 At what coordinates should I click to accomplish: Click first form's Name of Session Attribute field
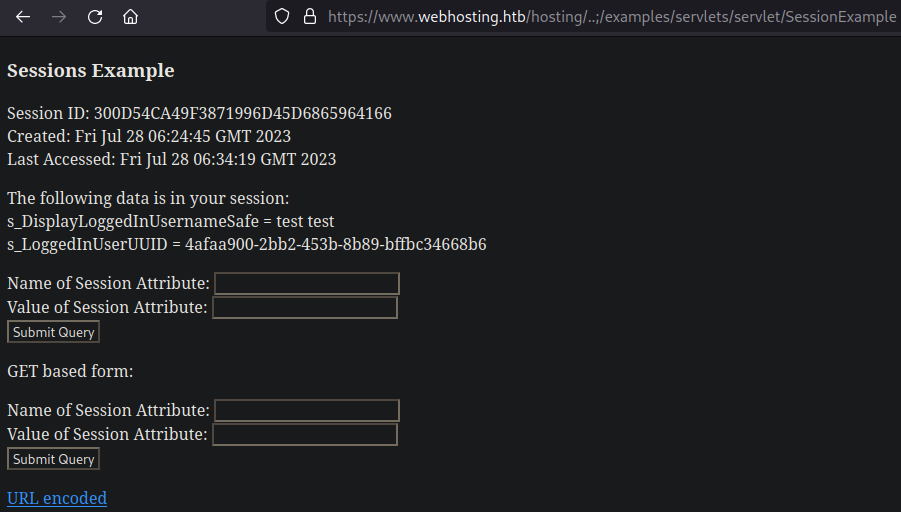tap(307, 284)
